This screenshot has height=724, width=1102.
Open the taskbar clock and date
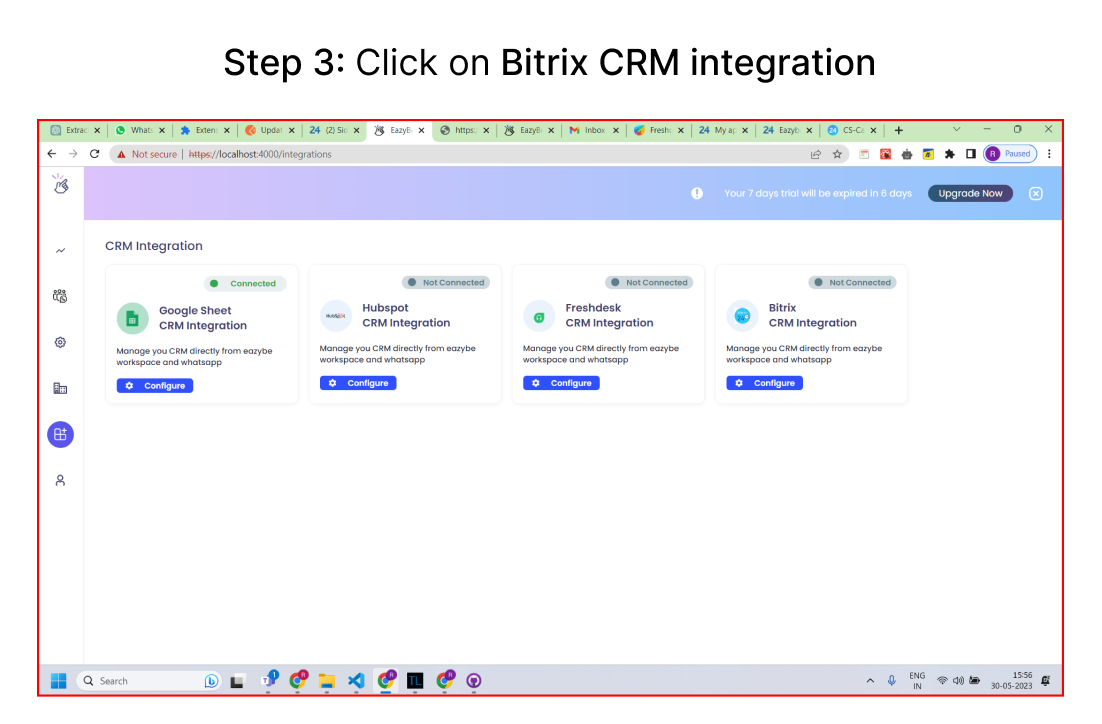1011,680
